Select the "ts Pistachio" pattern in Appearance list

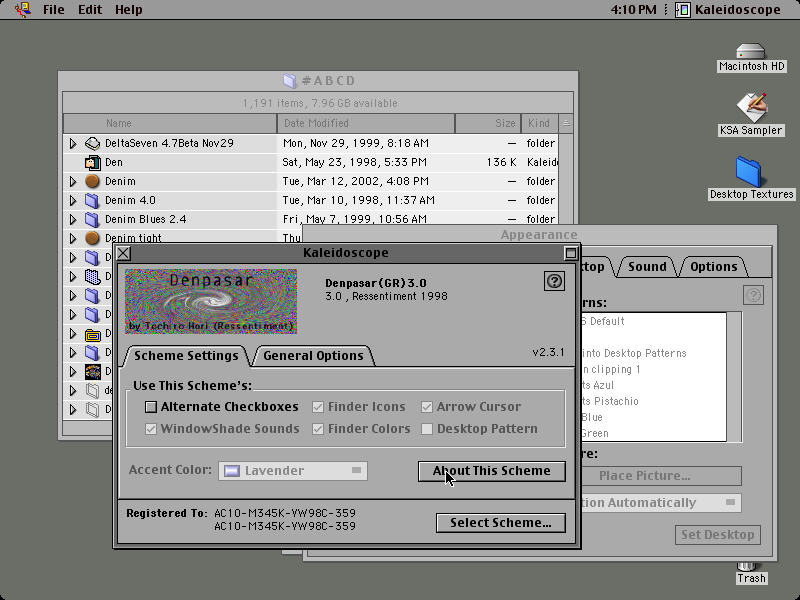coord(610,401)
